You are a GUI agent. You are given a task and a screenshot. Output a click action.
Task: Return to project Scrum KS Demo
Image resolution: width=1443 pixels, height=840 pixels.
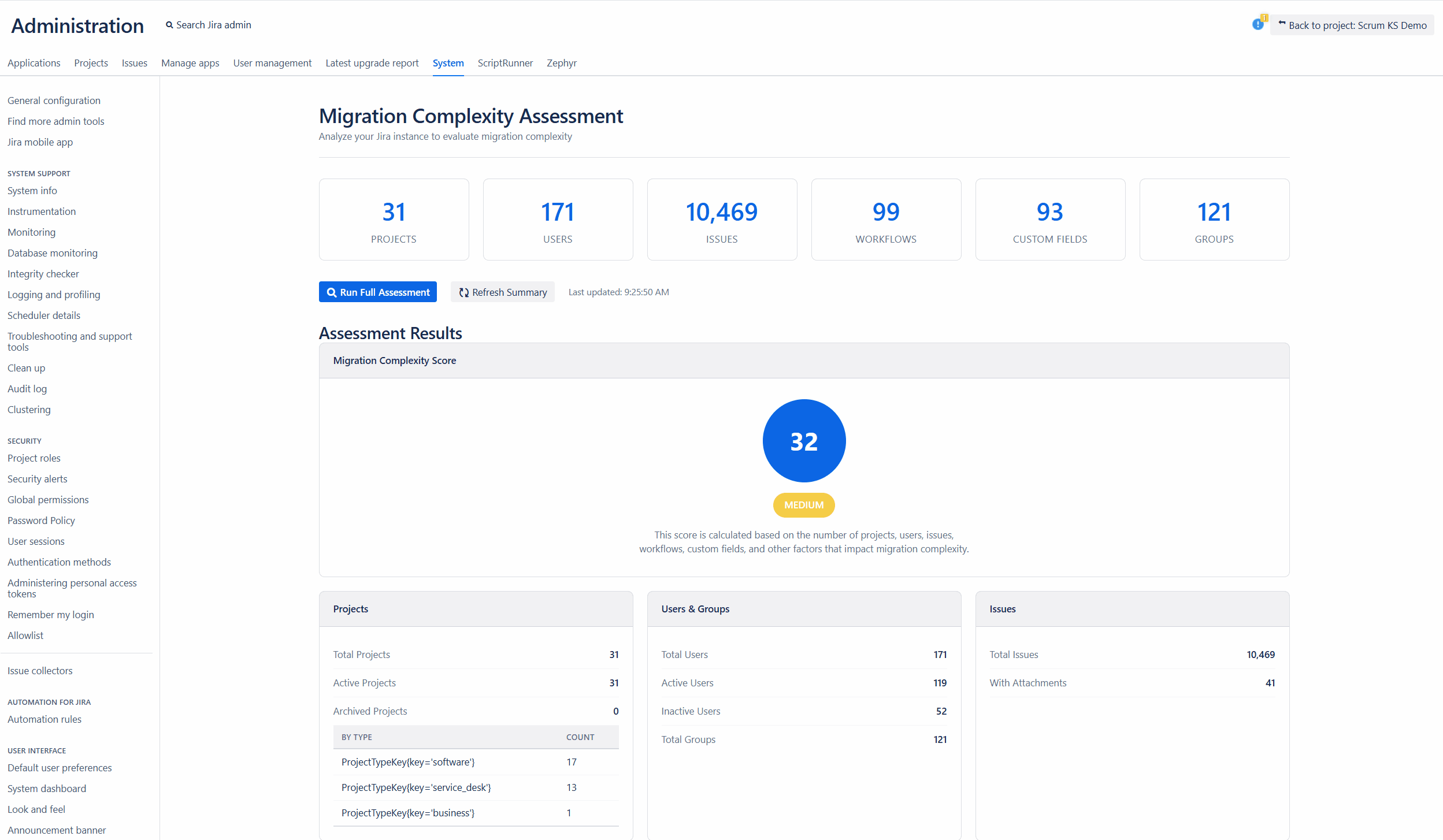pyautogui.click(x=1353, y=24)
